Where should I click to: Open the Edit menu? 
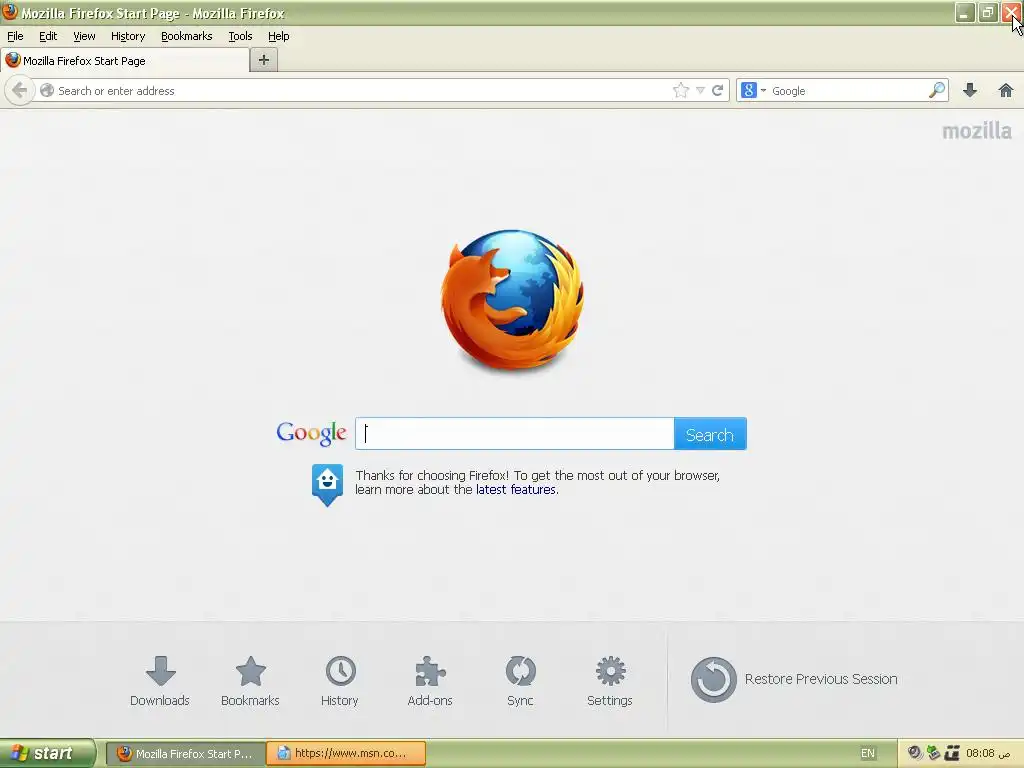[x=48, y=36]
